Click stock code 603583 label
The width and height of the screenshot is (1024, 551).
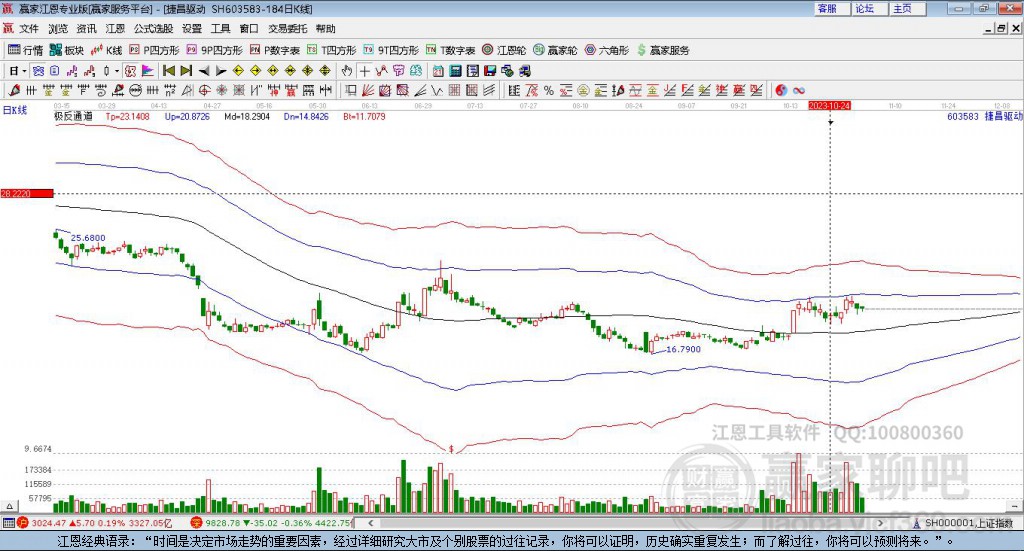click(963, 116)
